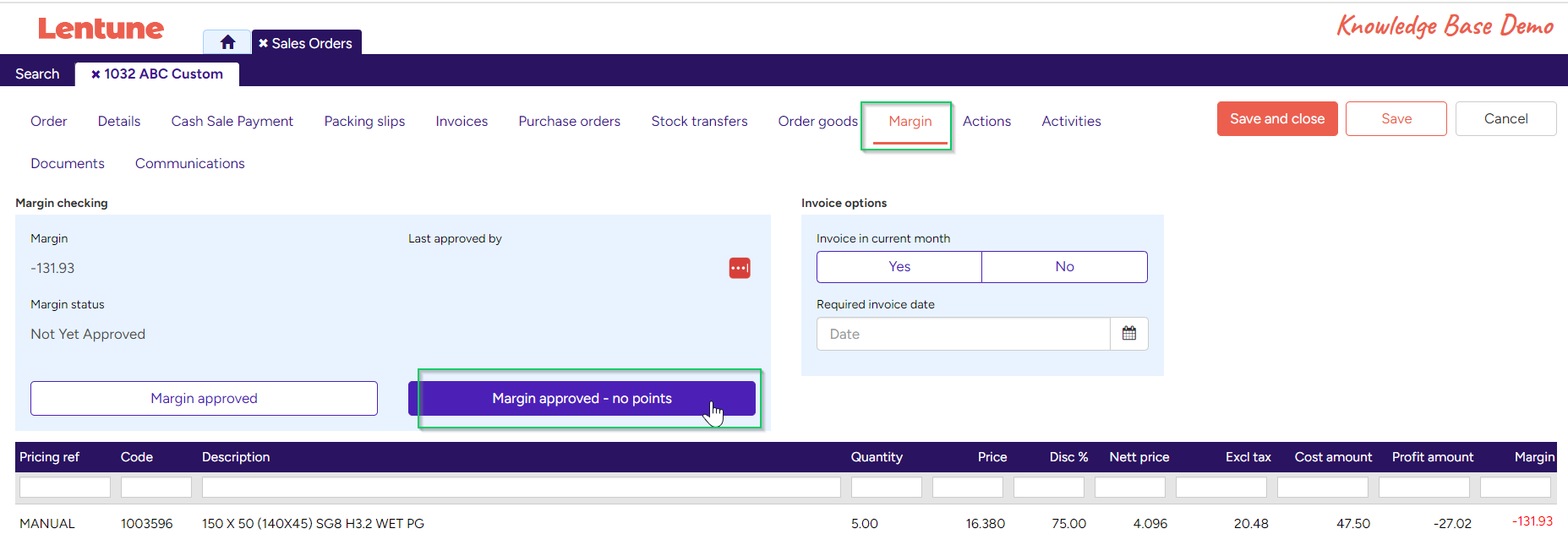Open the Activities tab

(1071, 122)
